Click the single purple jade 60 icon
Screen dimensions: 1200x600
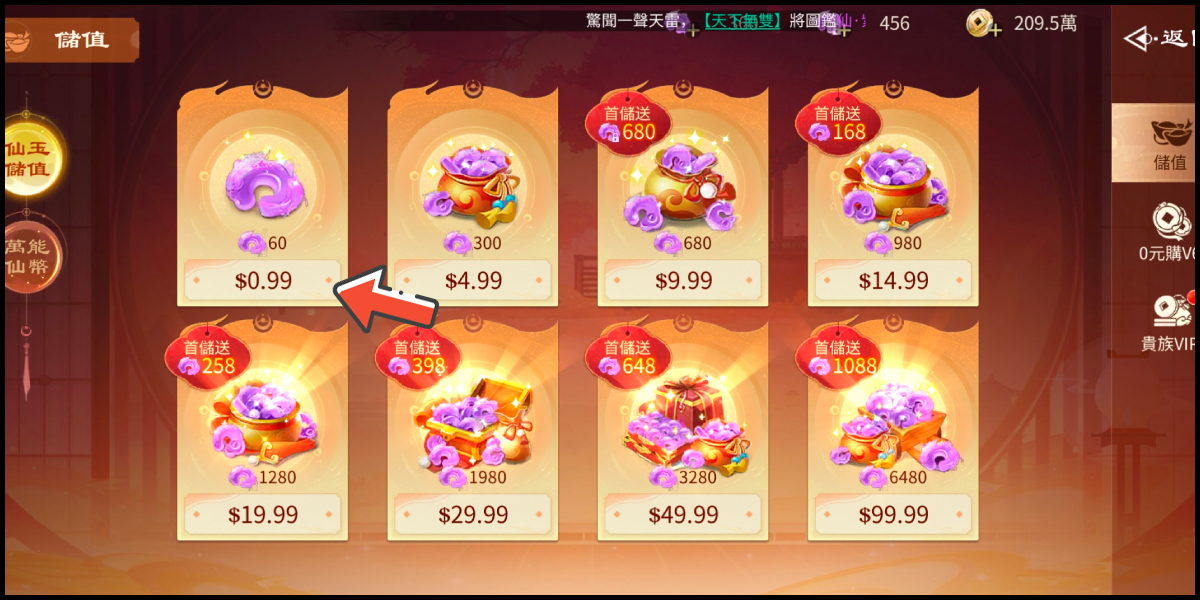(263, 185)
